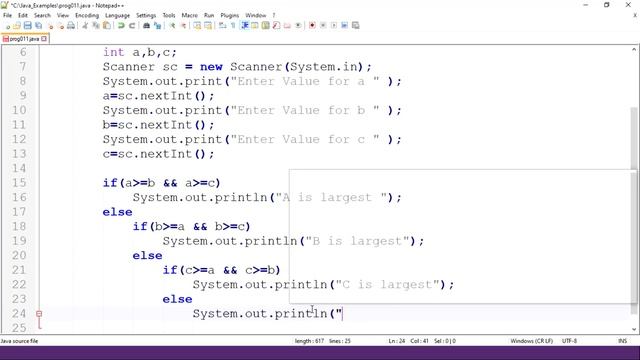Cut selection using the scissors icon
Image resolution: width=640 pixels, height=360 pixels.
tap(85, 26)
